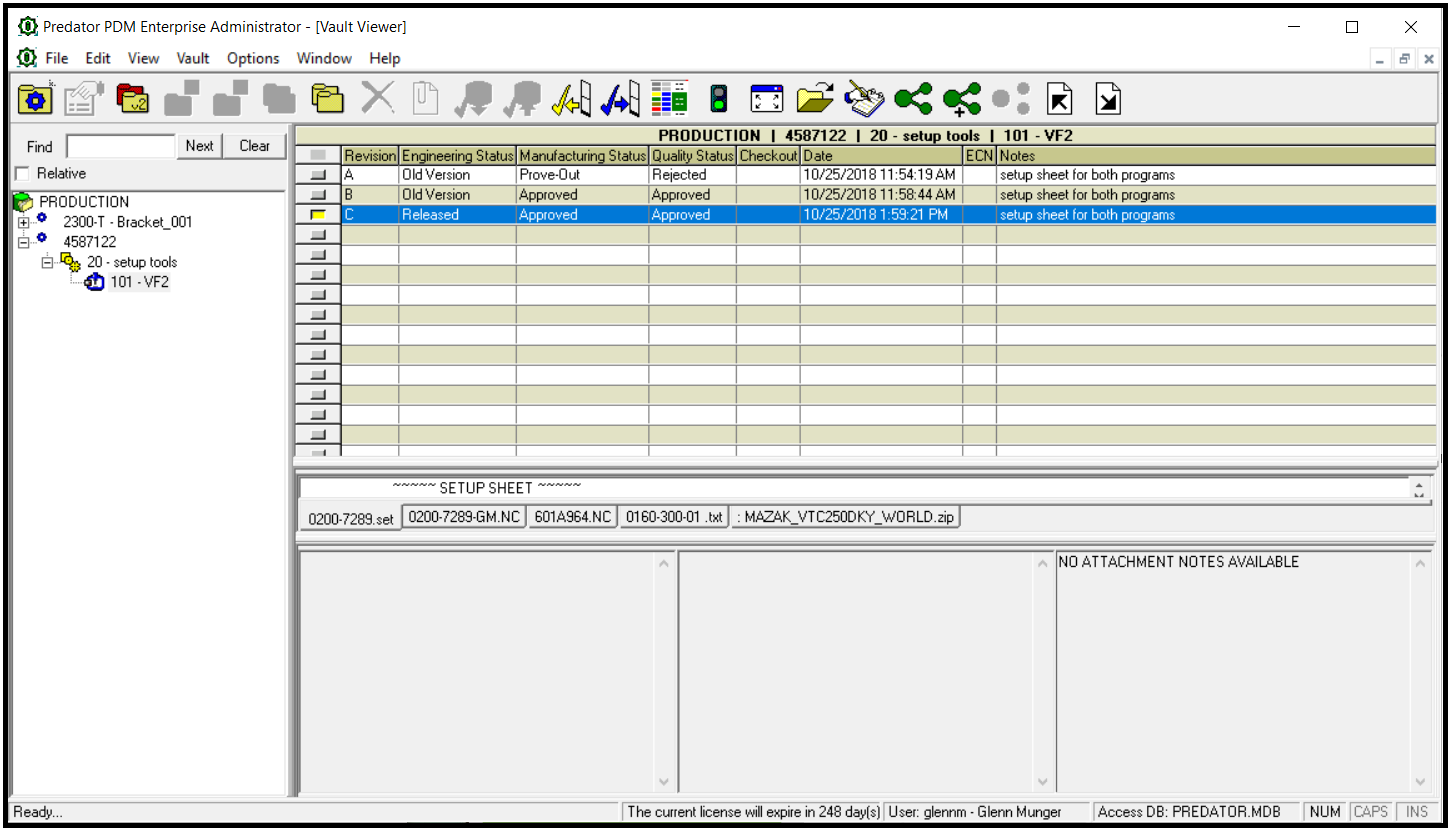Click the green traffic light toolbar icon

point(718,98)
